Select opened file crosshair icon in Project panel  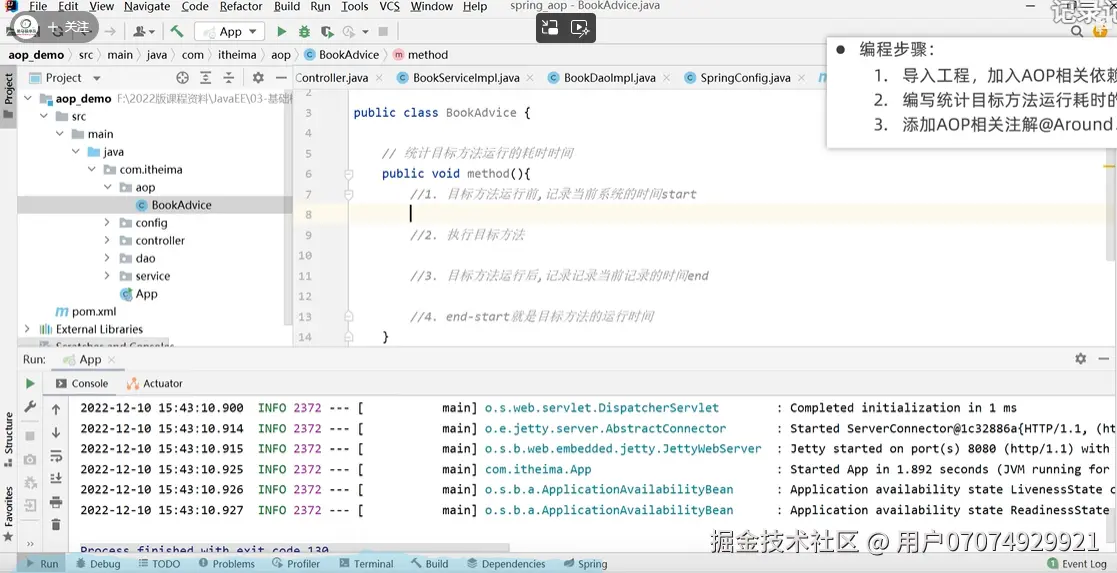pos(182,78)
